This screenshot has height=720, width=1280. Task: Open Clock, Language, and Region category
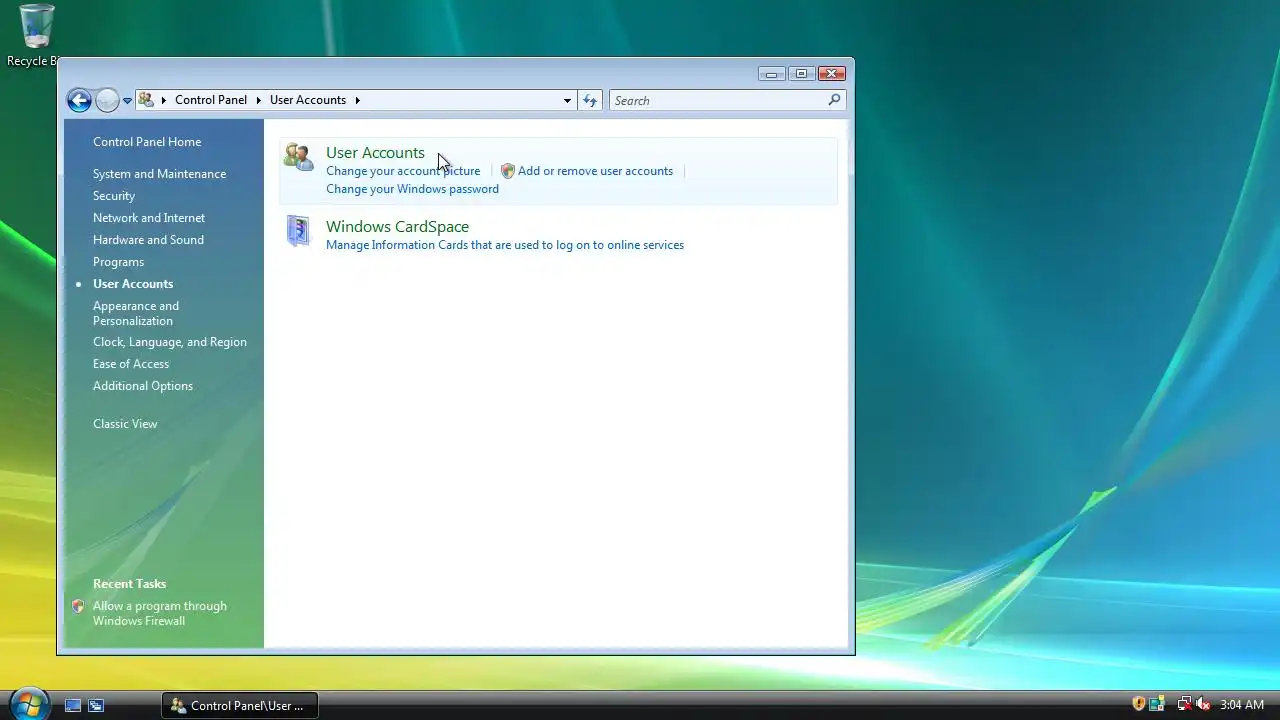pyautogui.click(x=170, y=342)
